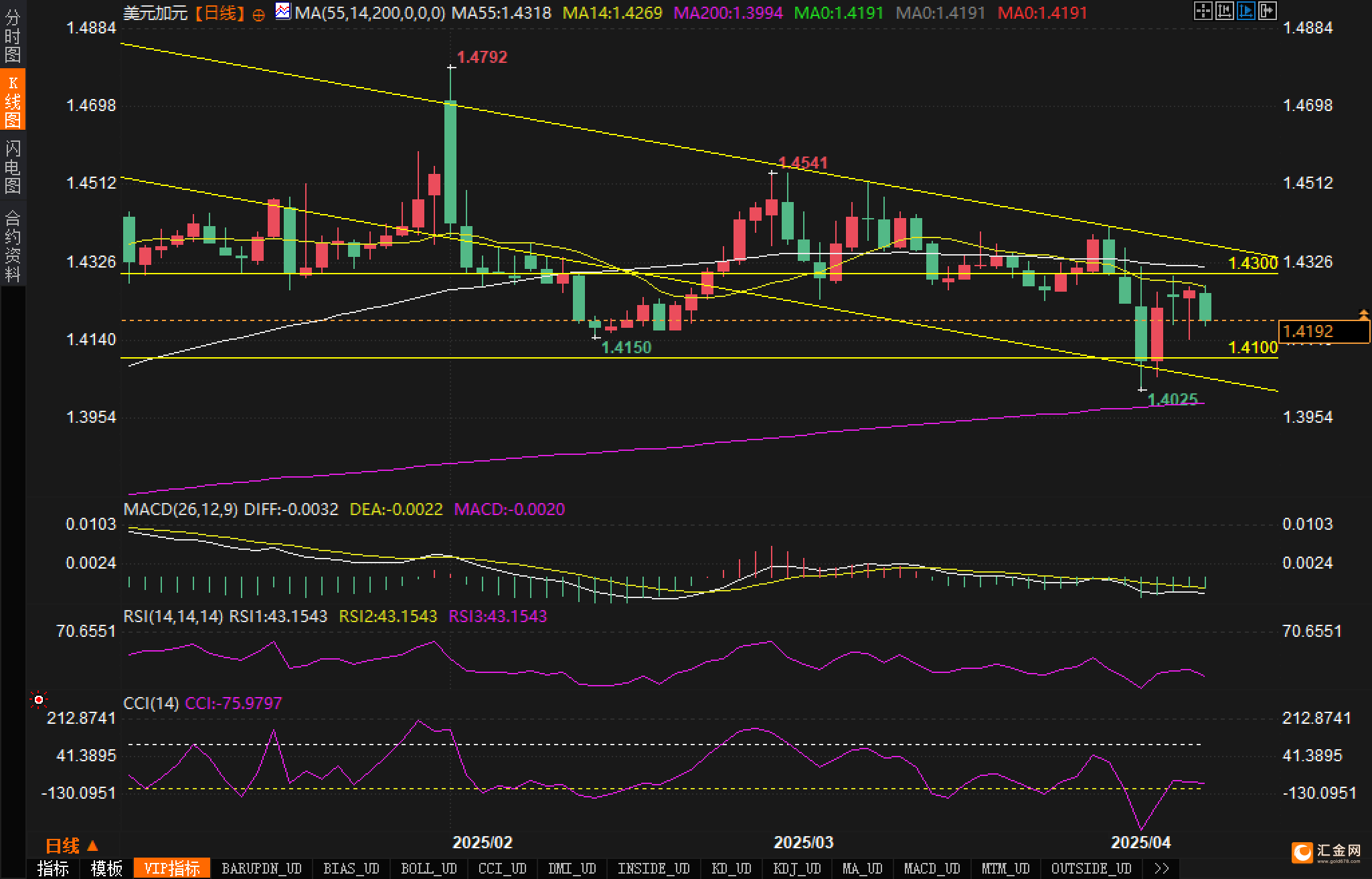Click the 指标 button in bottom bar
The image size is (1372, 879).
tap(53, 868)
